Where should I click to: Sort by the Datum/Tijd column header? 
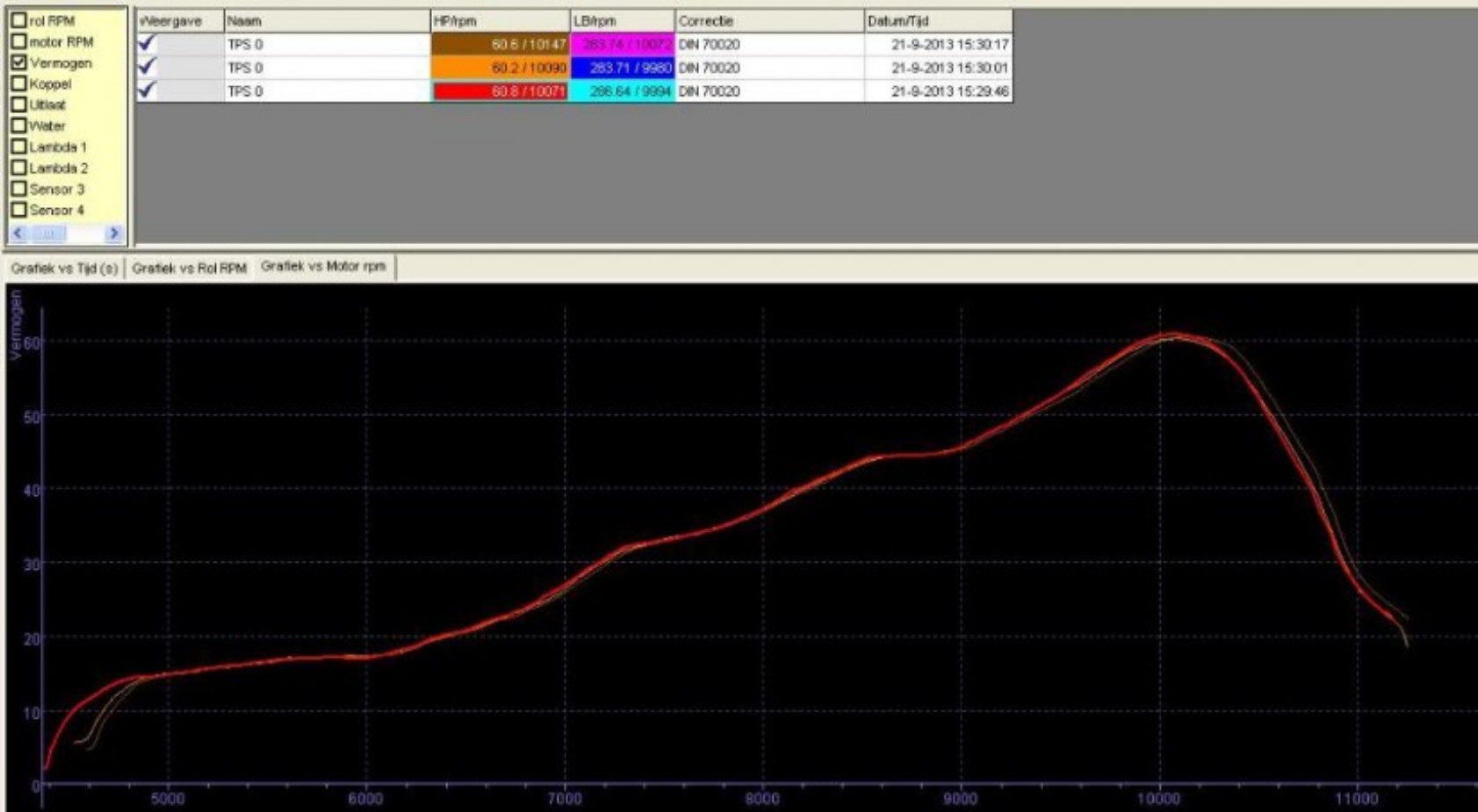click(x=938, y=20)
